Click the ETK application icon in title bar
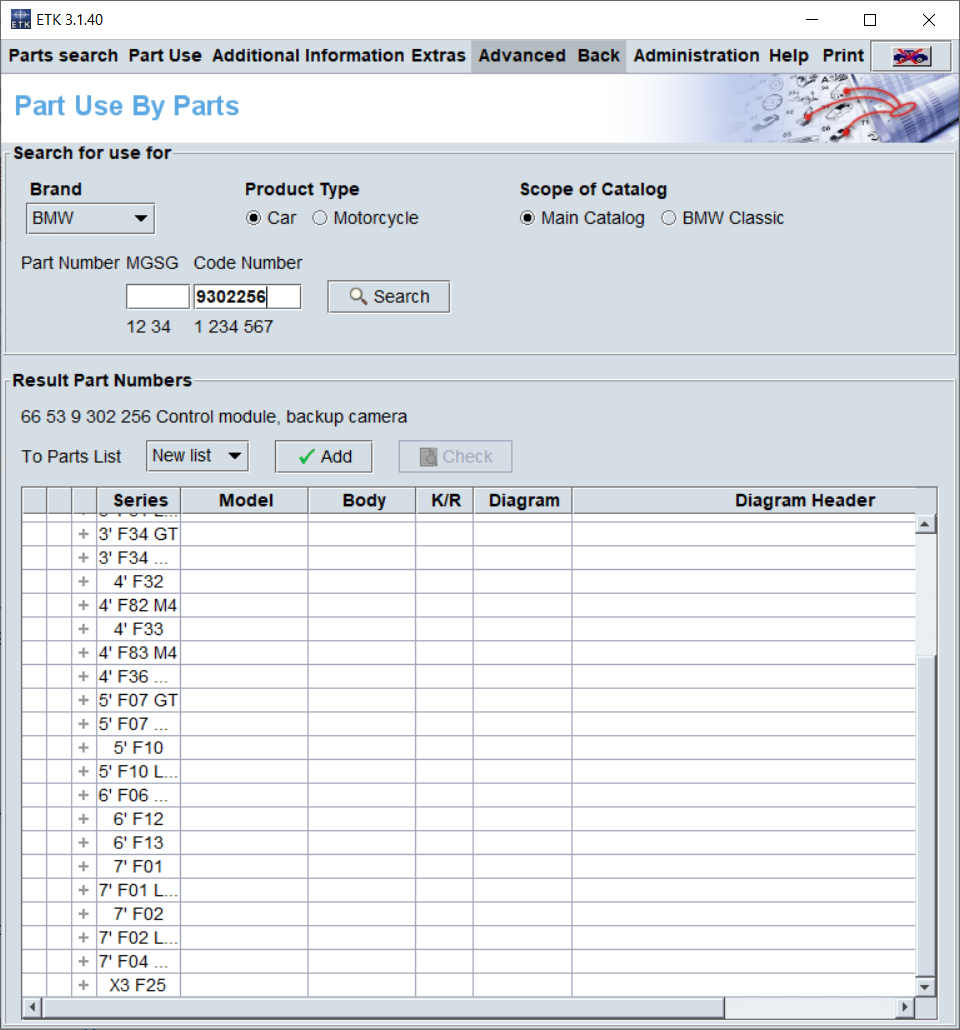Screen dimensions: 960x1030 [20, 20]
